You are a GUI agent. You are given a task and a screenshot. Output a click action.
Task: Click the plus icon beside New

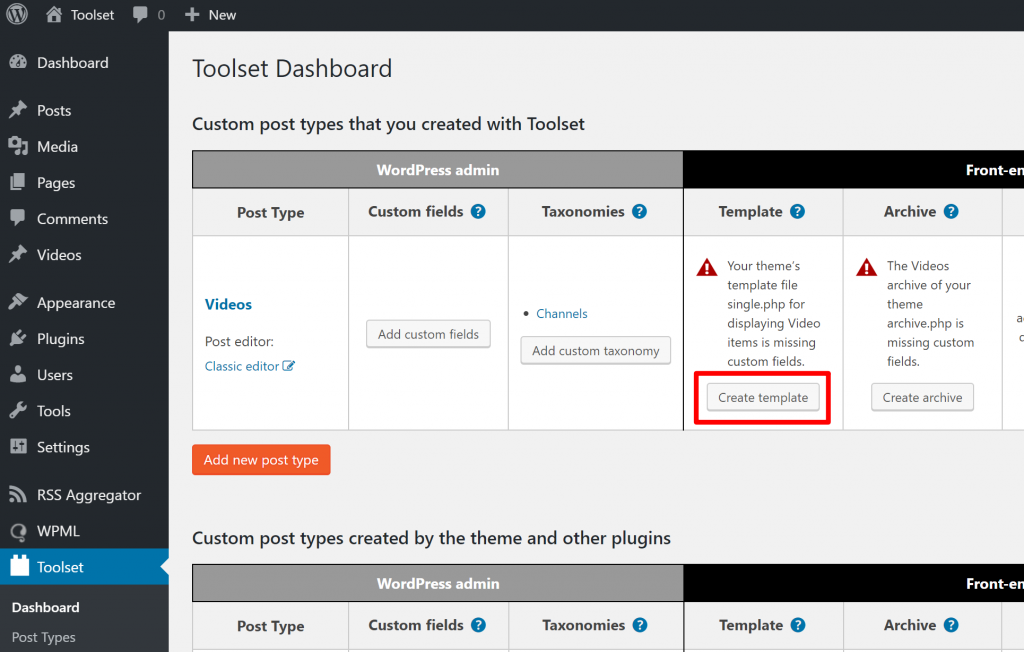pos(191,14)
